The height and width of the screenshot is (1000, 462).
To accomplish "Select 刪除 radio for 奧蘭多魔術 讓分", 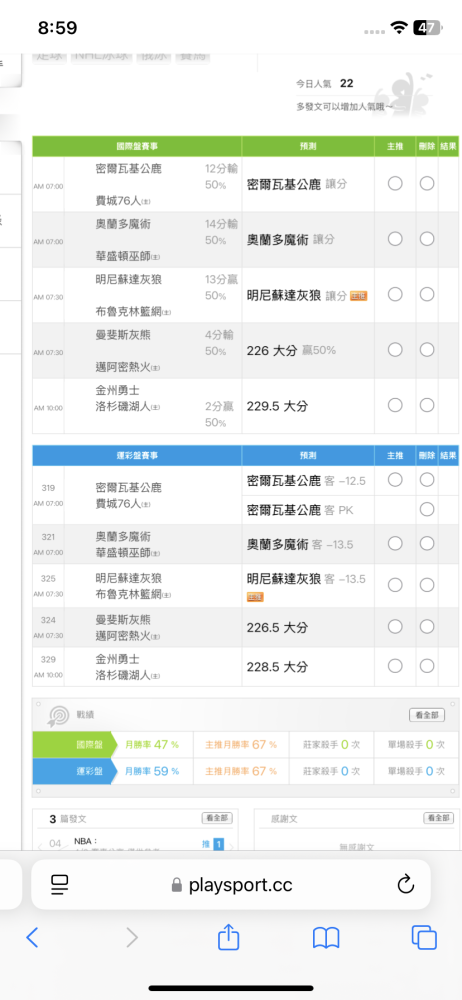I will tap(427, 239).
